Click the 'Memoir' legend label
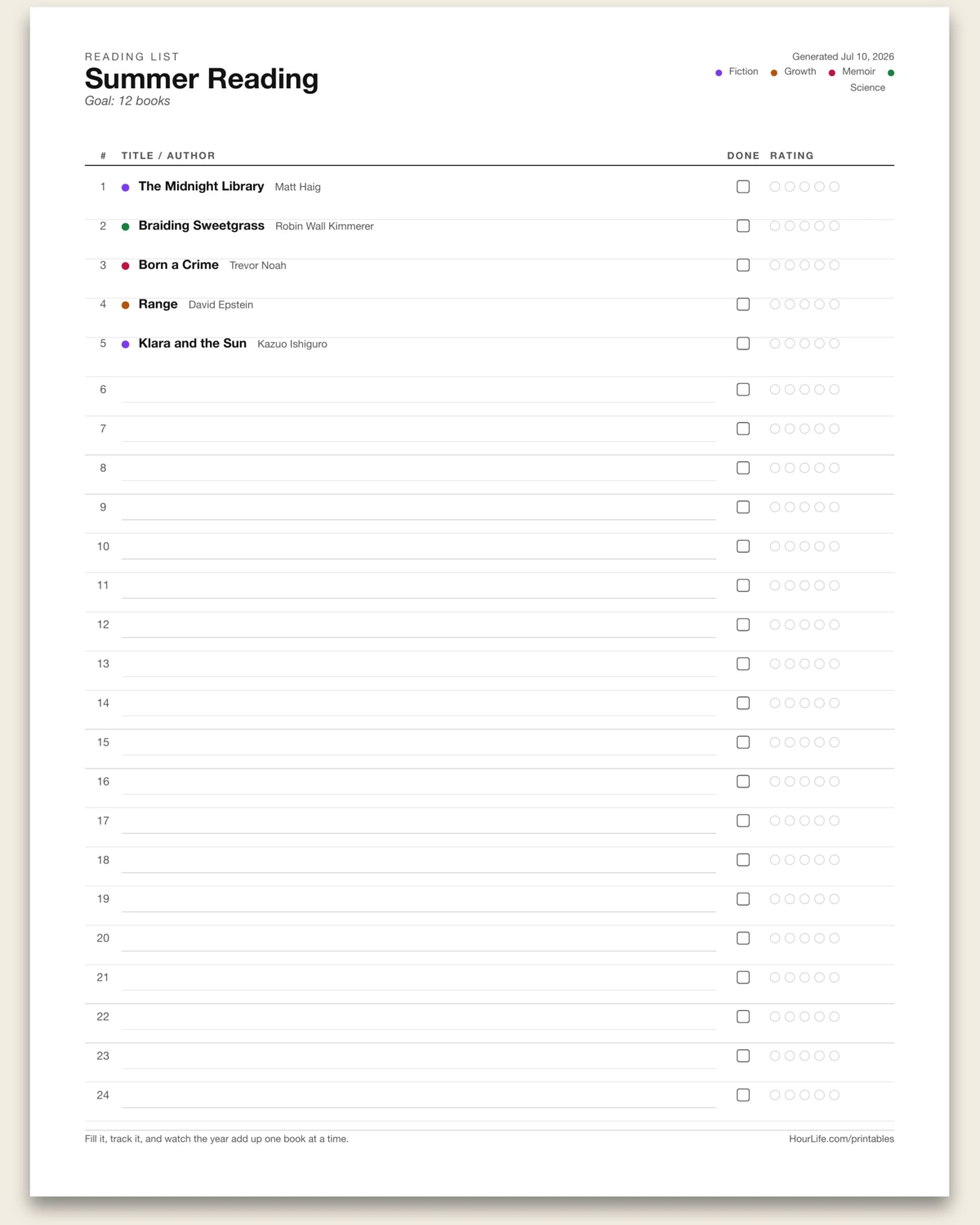 [858, 72]
